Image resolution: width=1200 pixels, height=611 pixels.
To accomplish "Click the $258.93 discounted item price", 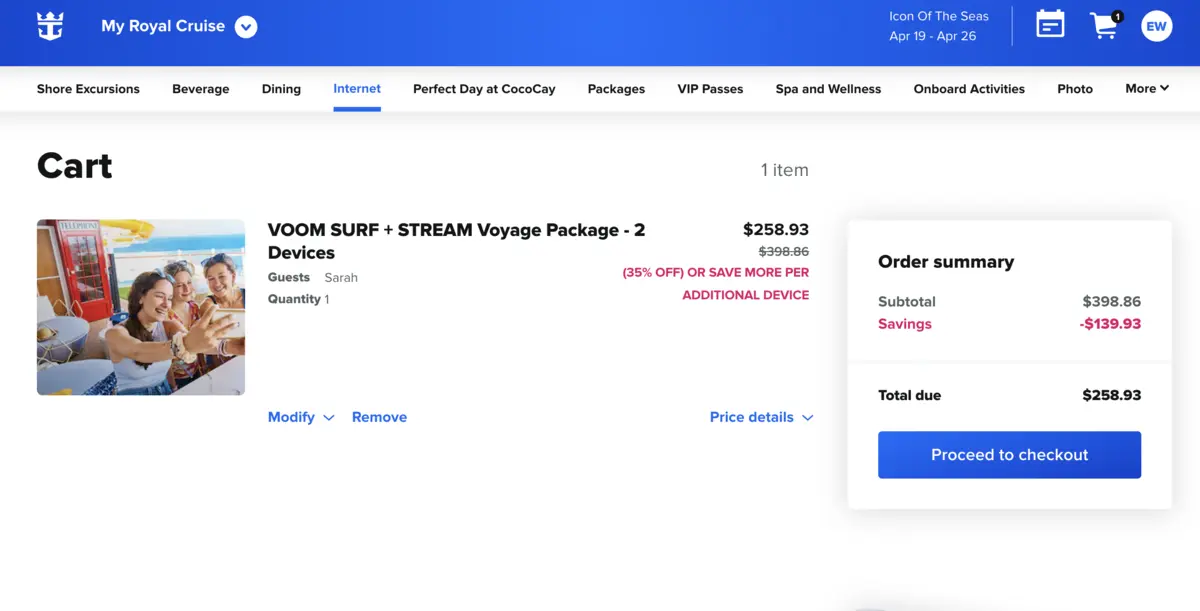I will (x=776, y=230).
